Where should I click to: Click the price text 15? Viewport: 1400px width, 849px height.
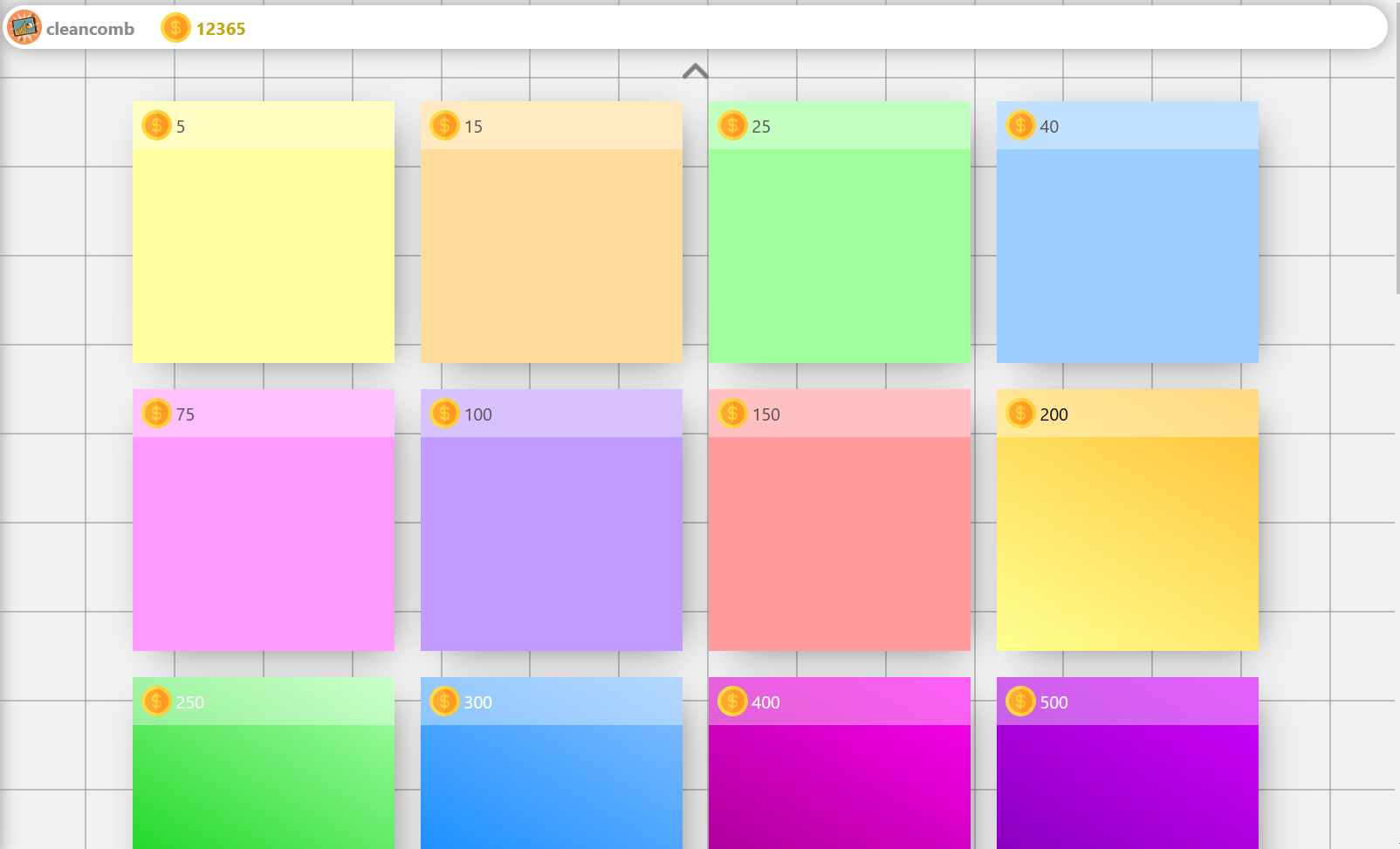click(473, 127)
